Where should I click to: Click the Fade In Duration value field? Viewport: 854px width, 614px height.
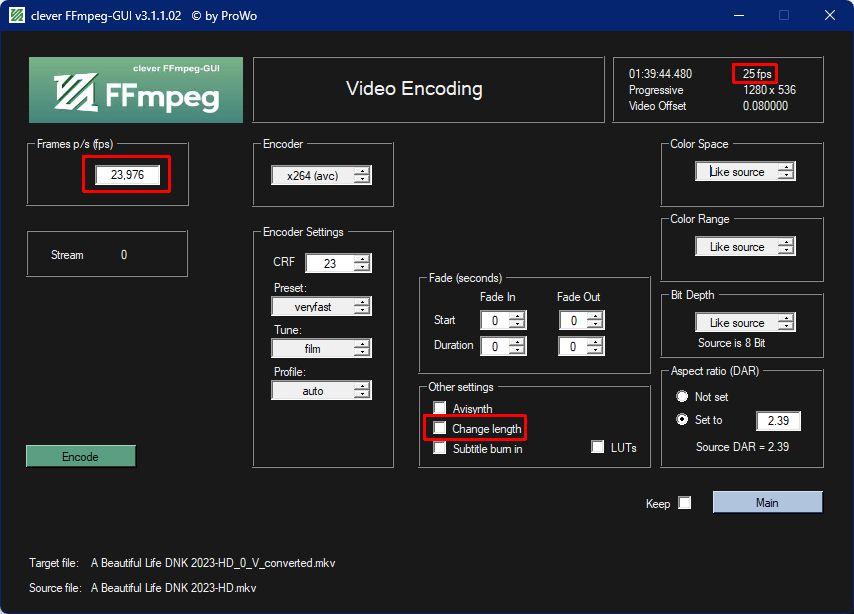(495, 346)
